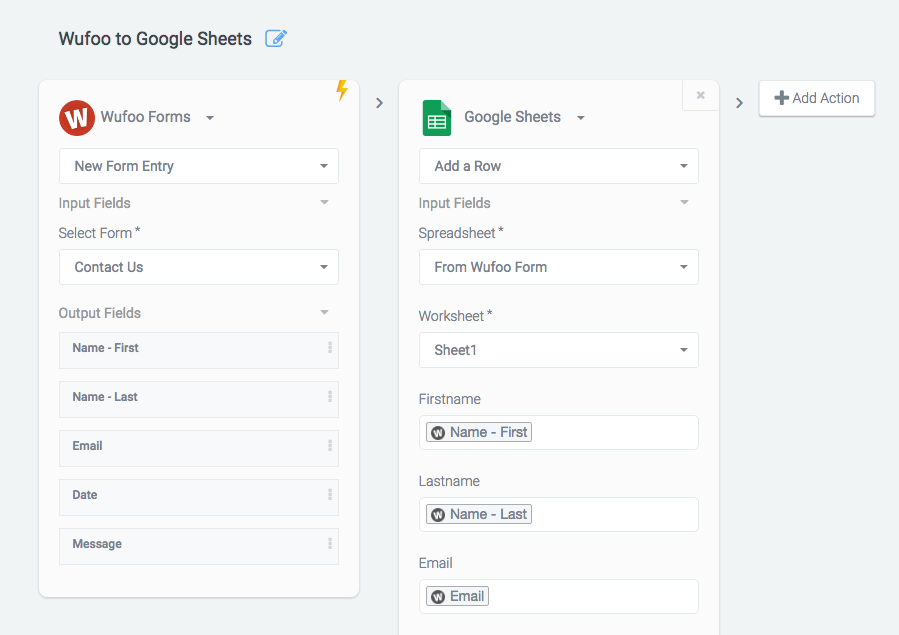Click the Google Sheets green icon
This screenshot has height=635, width=899.
pos(437,118)
